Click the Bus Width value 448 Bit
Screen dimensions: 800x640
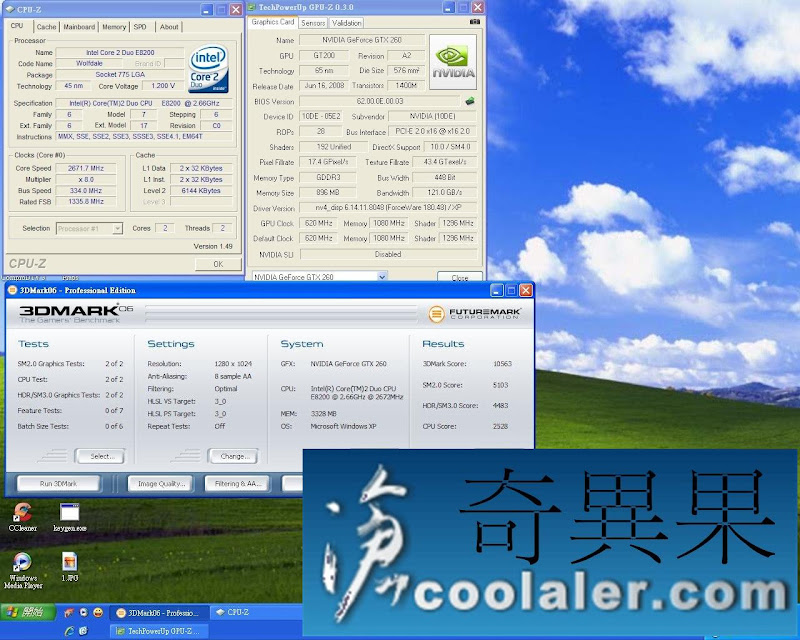(x=444, y=177)
